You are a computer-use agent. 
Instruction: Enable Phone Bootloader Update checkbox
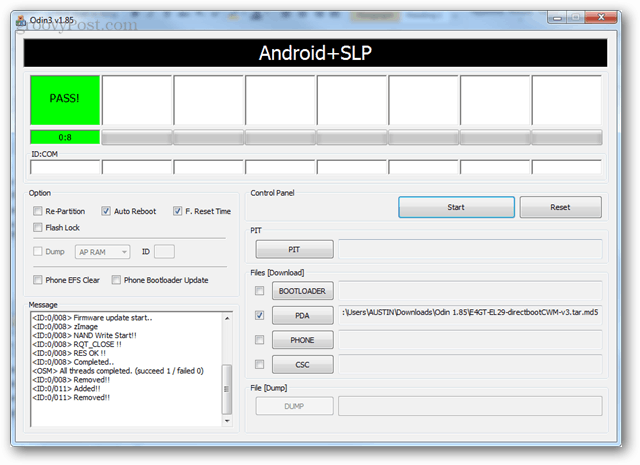coord(116,280)
